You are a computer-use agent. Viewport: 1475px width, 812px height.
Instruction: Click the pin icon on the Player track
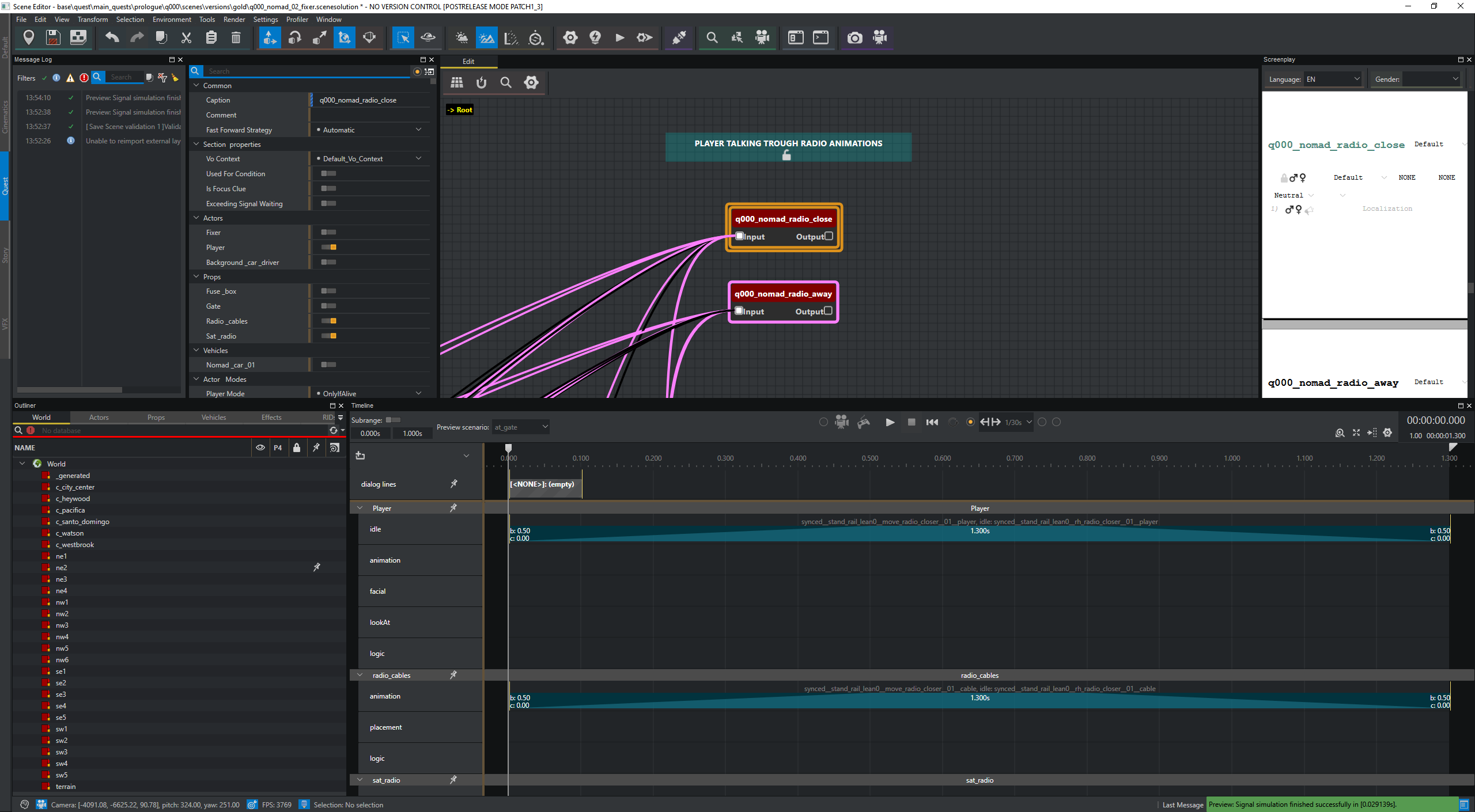453,508
